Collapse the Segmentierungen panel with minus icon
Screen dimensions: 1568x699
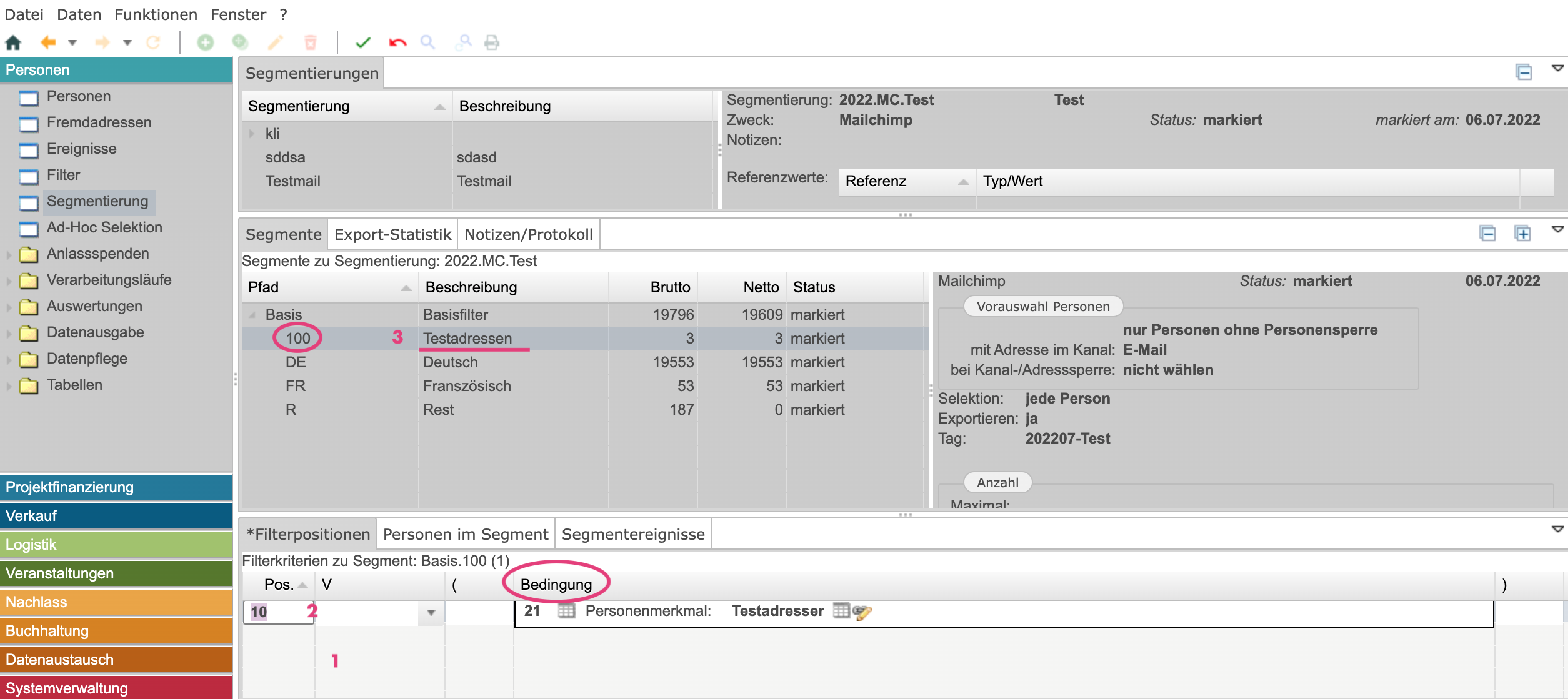(x=1524, y=72)
